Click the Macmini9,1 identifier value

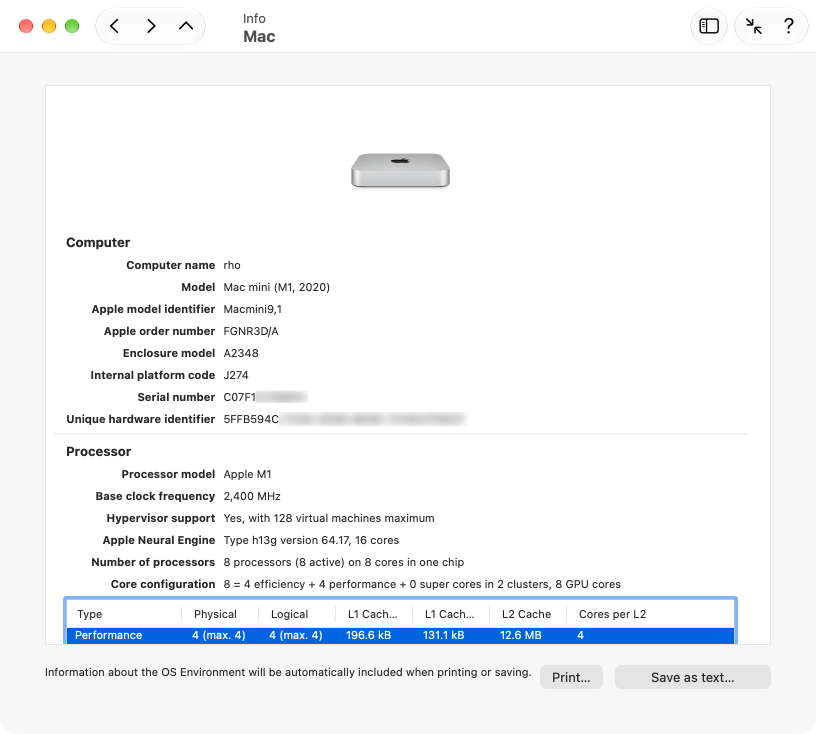[252, 309]
